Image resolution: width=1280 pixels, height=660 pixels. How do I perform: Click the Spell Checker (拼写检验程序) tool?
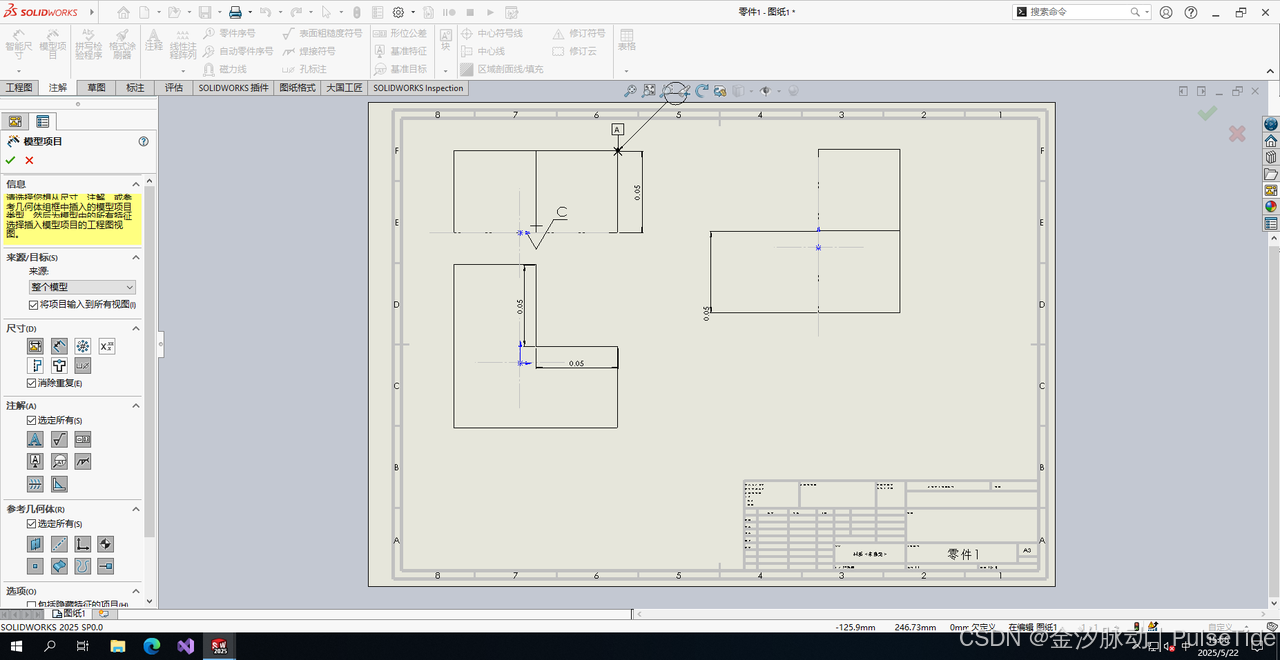click(x=89, y=45)
